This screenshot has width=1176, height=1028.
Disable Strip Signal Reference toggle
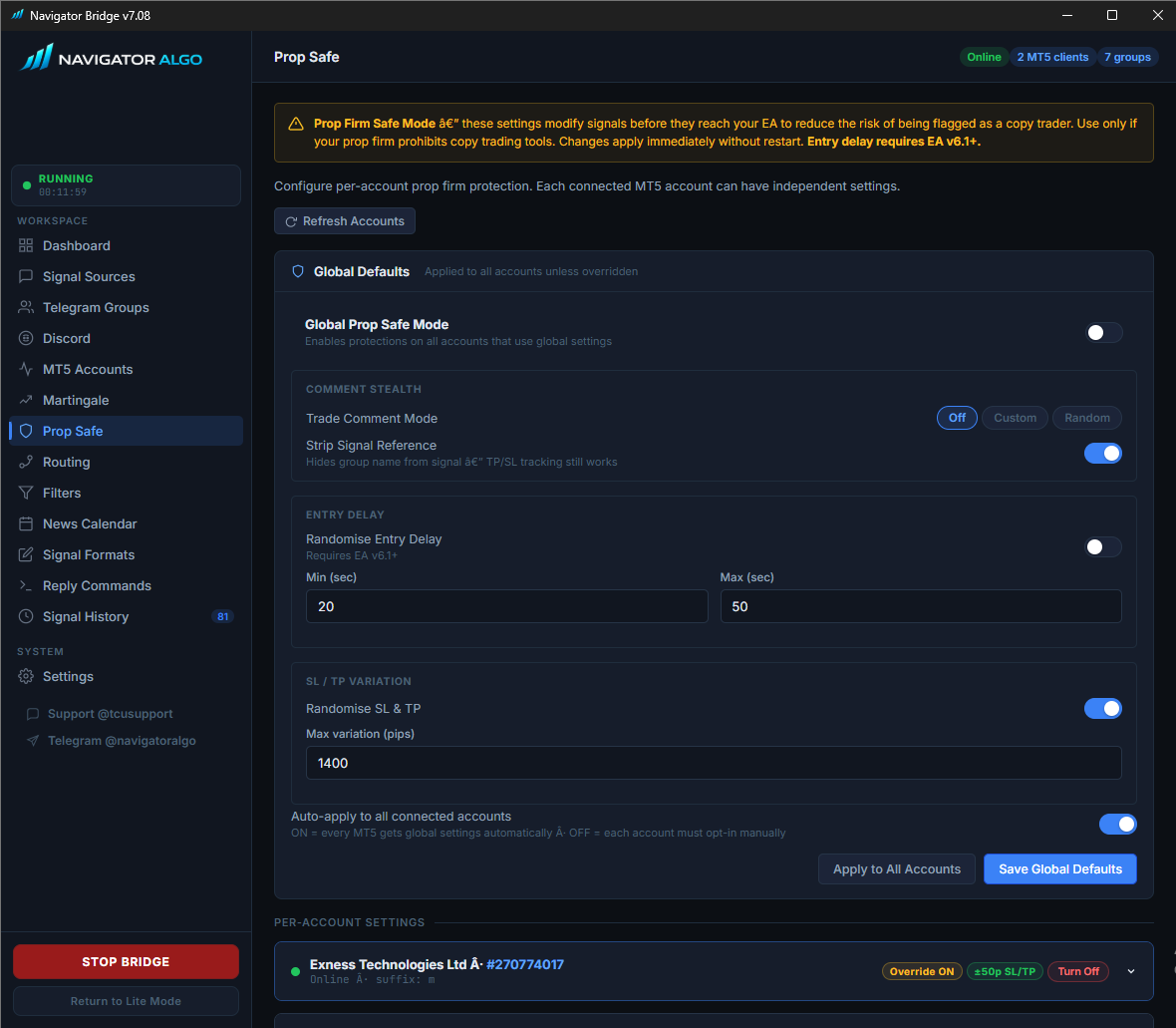click(1103, 454)
